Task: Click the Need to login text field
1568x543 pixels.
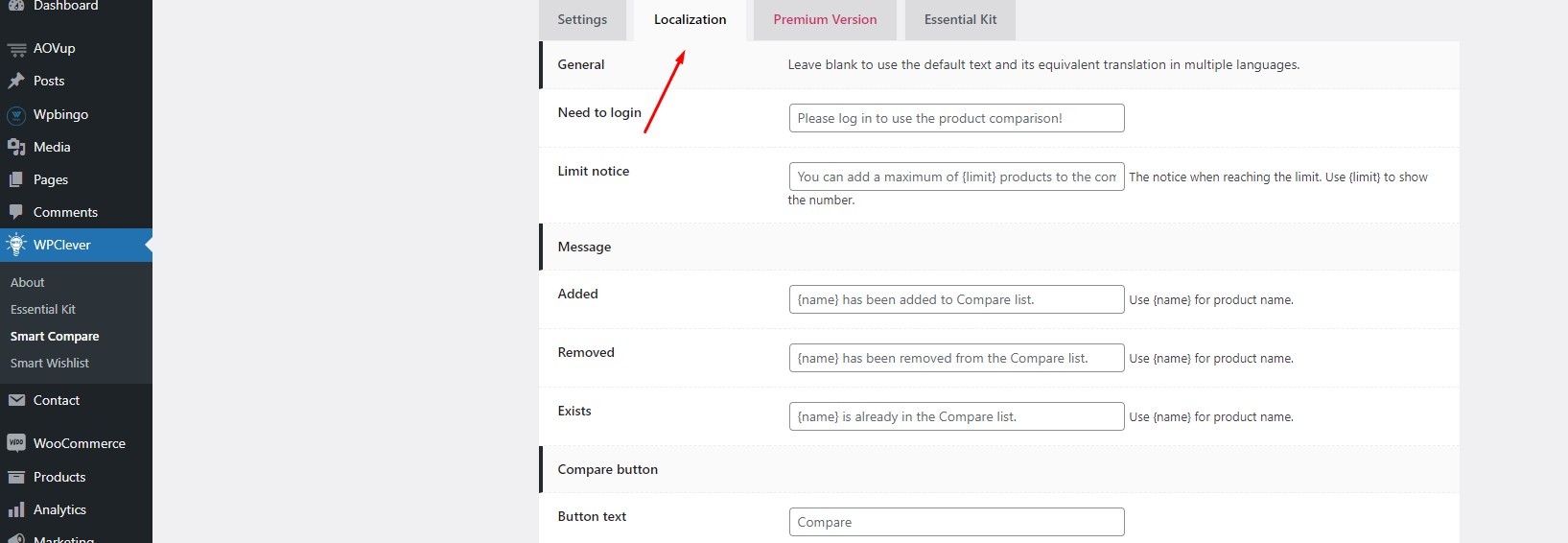Action: 956,119
